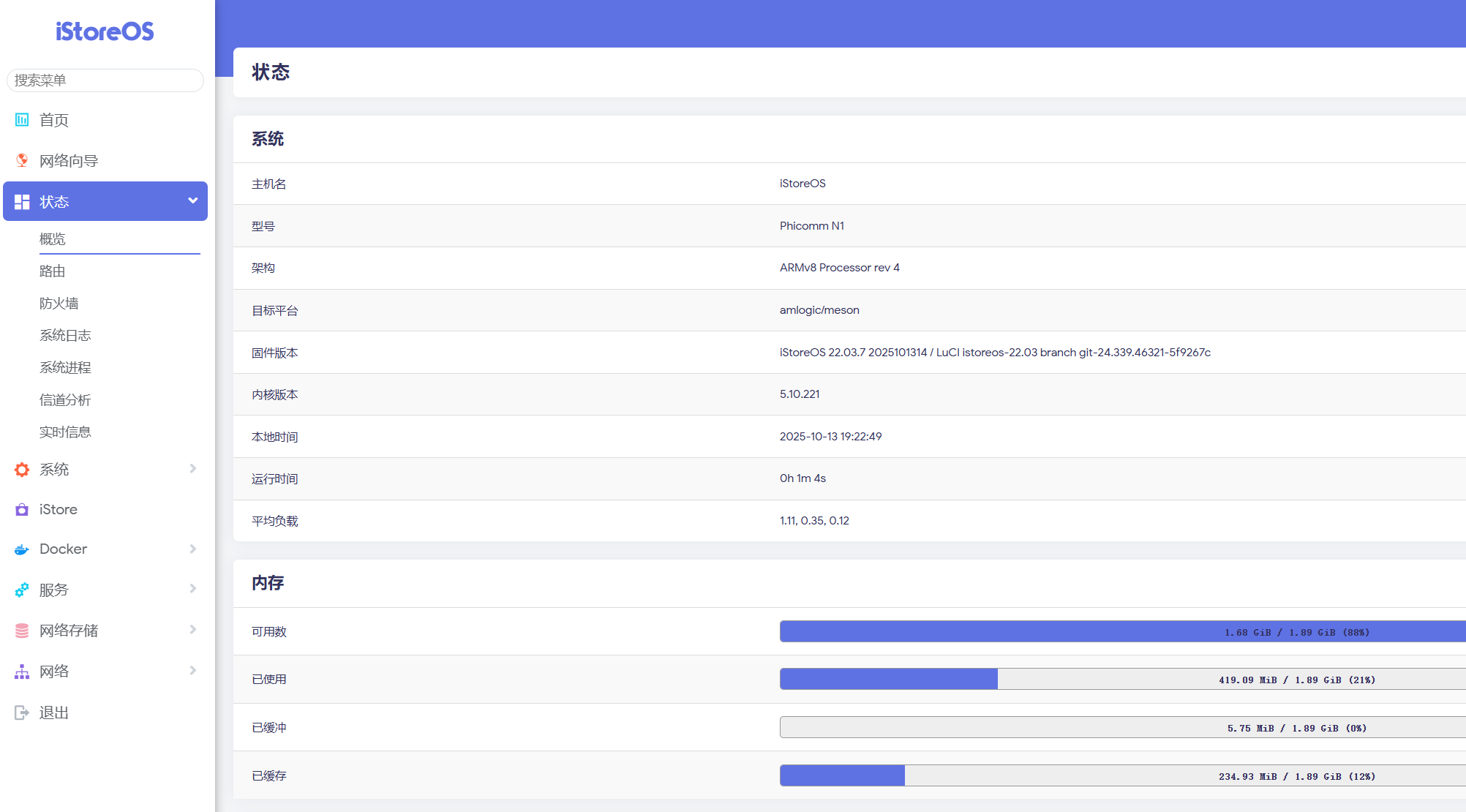1466x812 pixels.
Task: Click the network topology icon
Action: [x=22, y=672]
